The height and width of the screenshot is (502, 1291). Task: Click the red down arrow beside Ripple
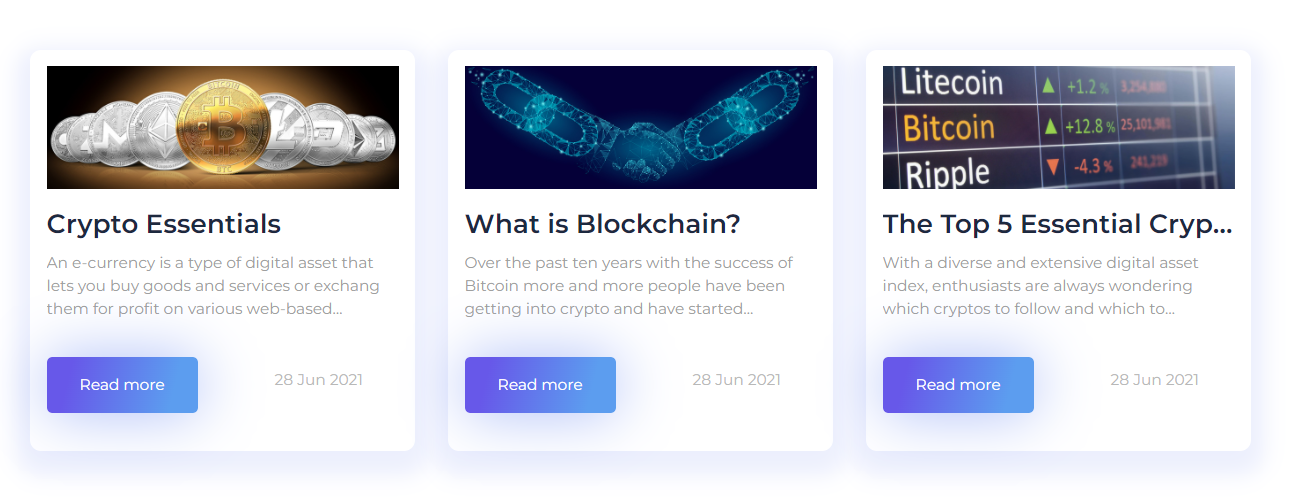pos(1051,166)
